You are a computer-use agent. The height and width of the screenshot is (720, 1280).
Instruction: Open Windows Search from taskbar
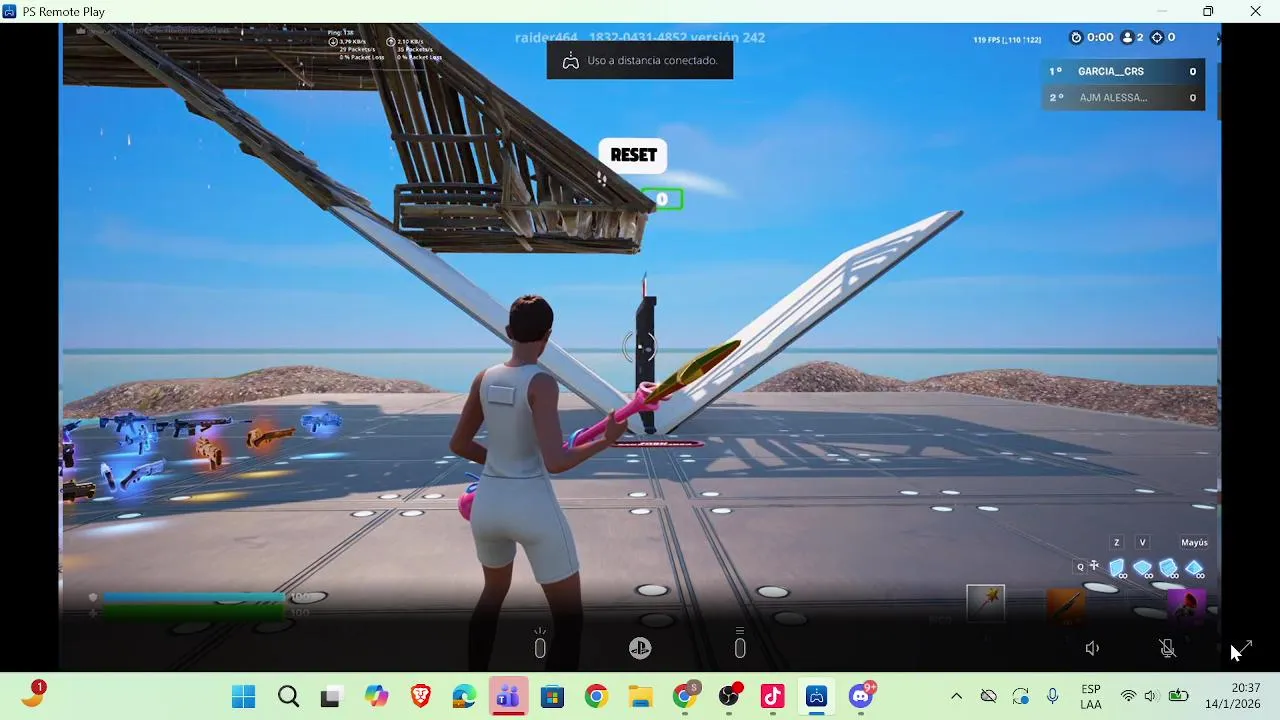coord(288,697)
